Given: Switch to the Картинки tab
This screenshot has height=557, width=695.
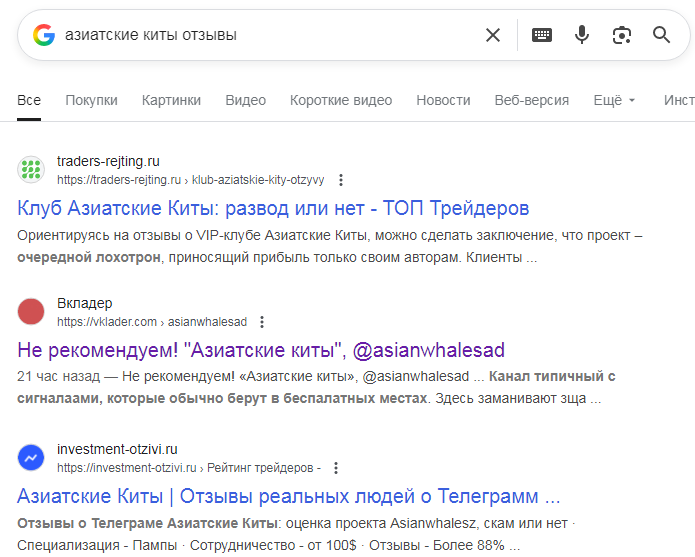Looking at the screenshot, I should [x=171, y=100].
